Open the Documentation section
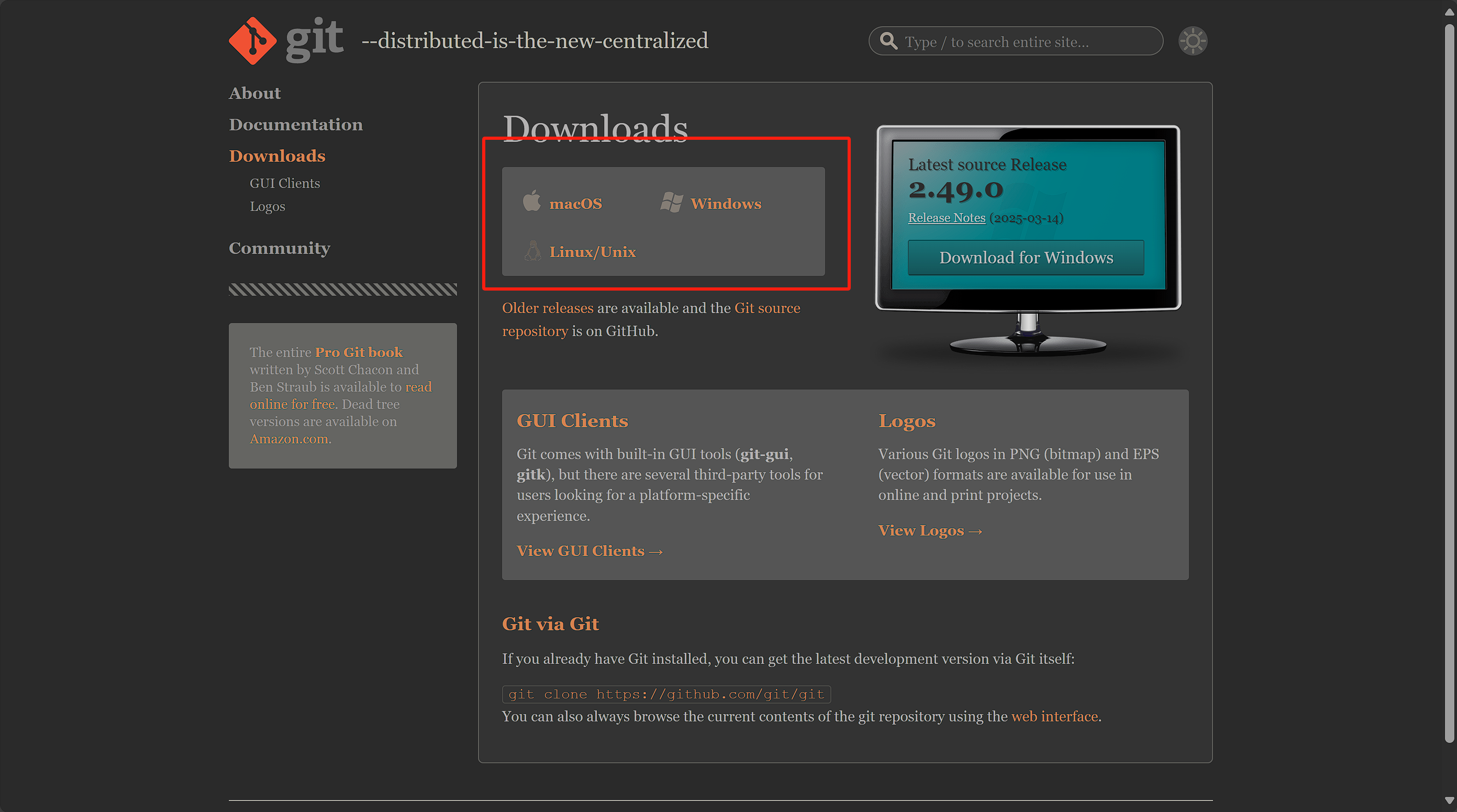 tap(296, 125)
